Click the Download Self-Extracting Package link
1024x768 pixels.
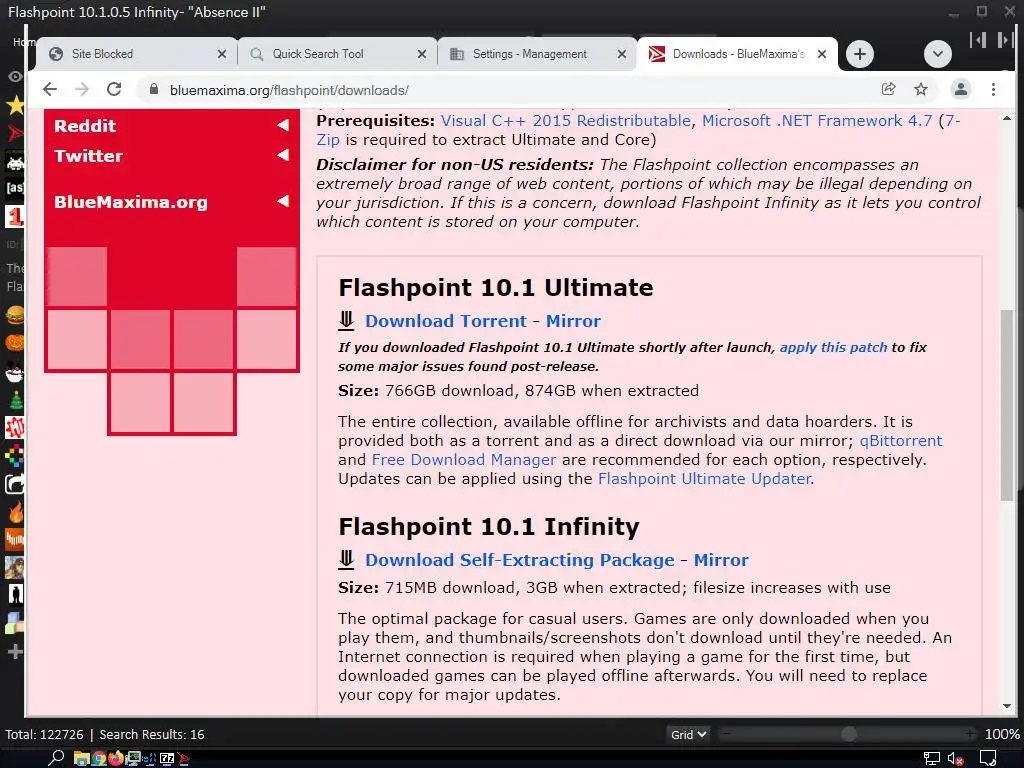coord(520,560)
